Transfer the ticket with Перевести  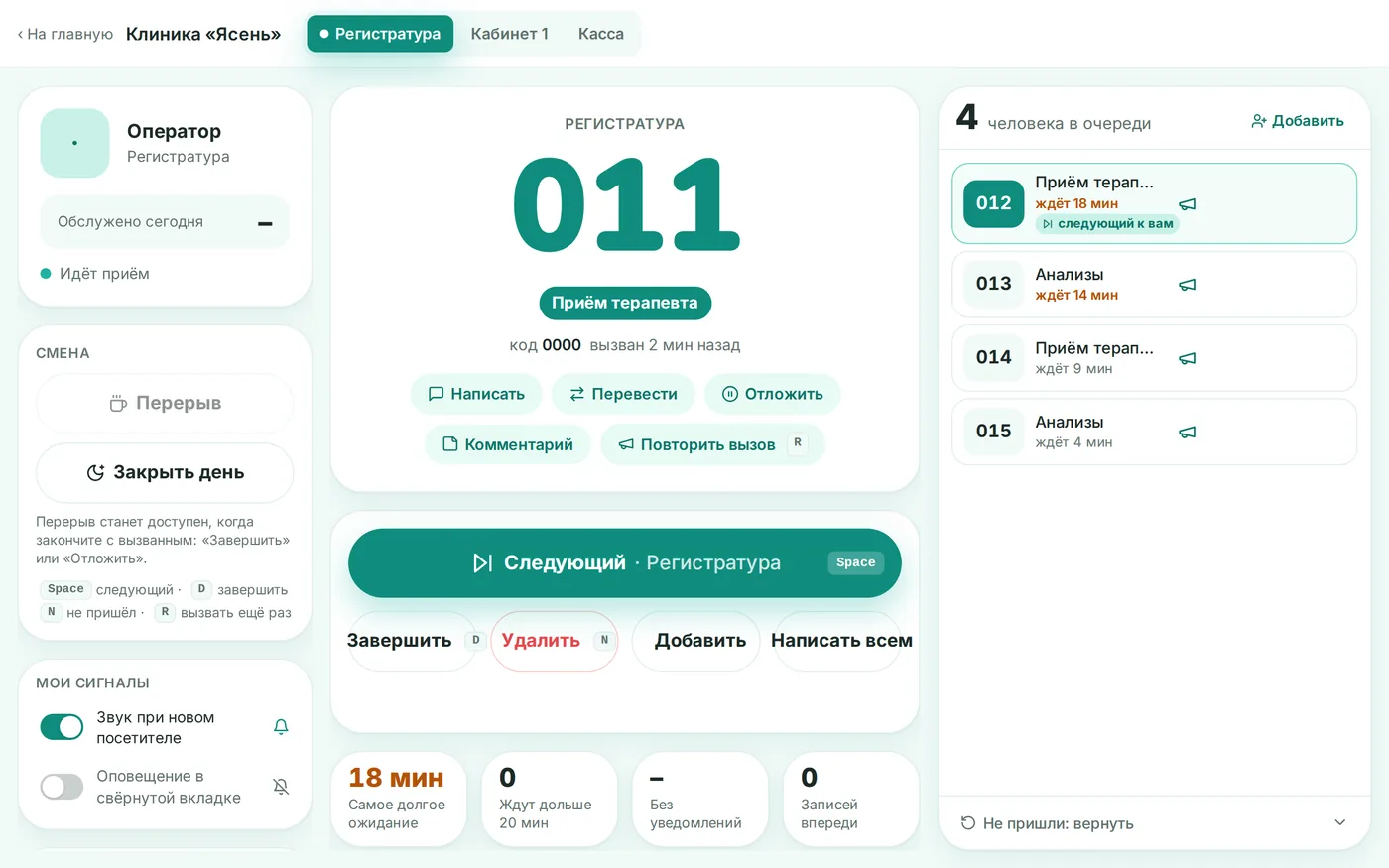click(x=623, y=394)
